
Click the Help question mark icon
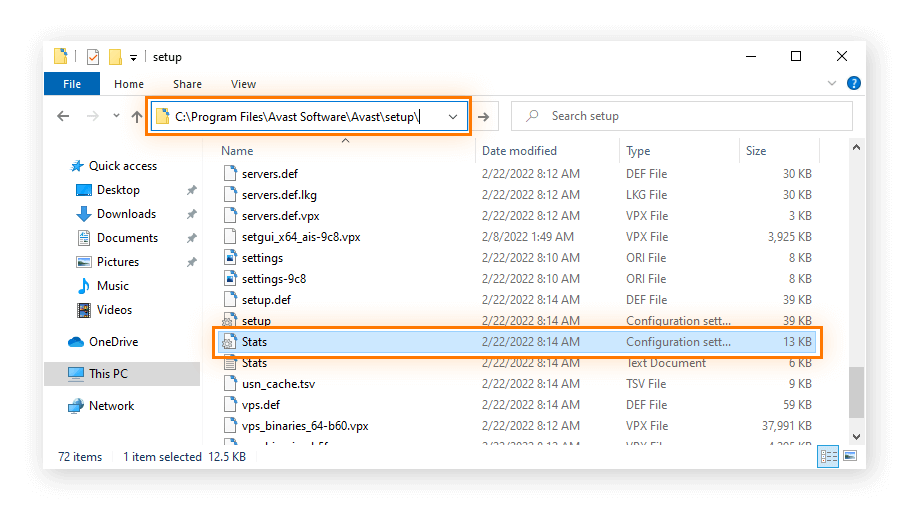coord(852,84)
